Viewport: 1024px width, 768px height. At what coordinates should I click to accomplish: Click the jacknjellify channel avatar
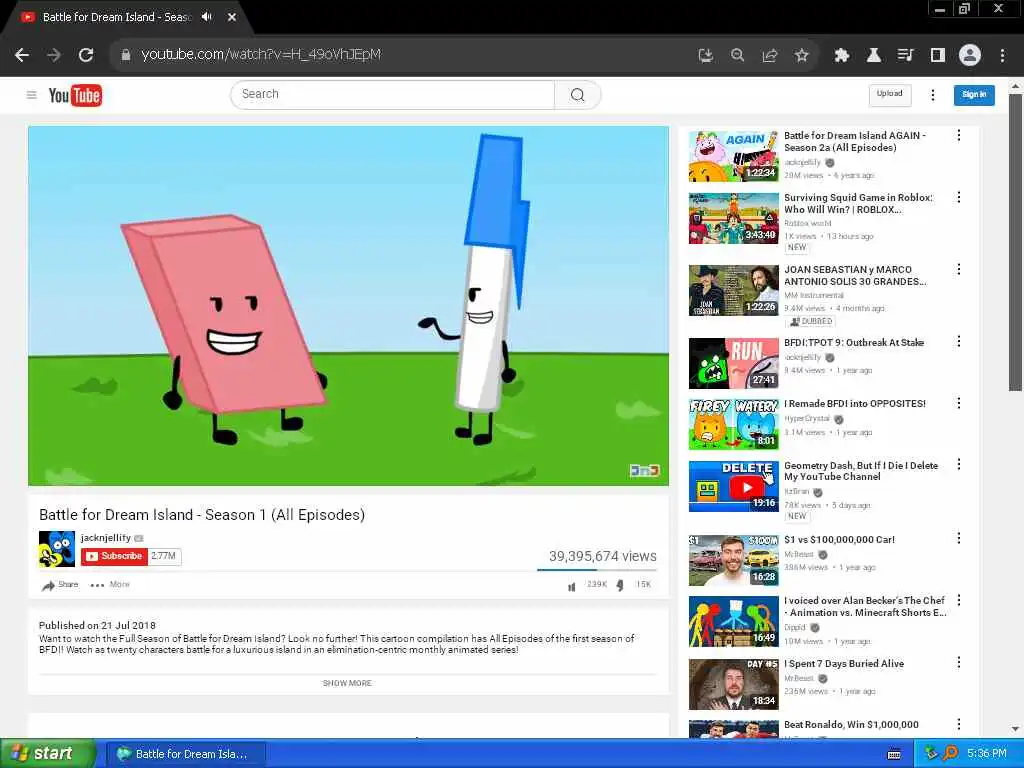[57, 549]
